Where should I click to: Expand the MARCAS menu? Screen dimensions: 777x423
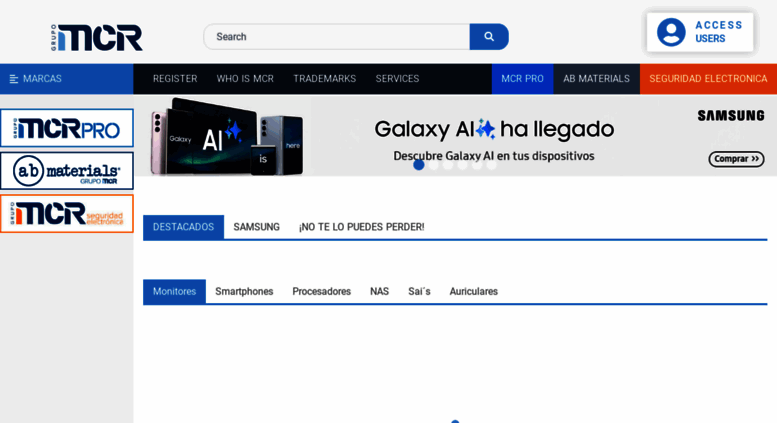pyautogui.click(x=66, y=79)
